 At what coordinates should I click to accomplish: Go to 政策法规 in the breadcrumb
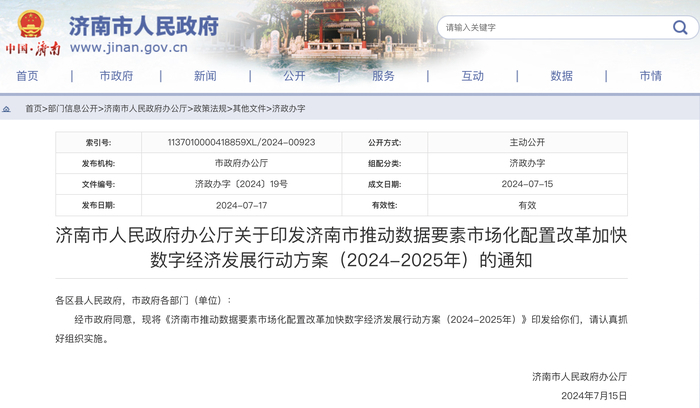[x=210, y=108]
